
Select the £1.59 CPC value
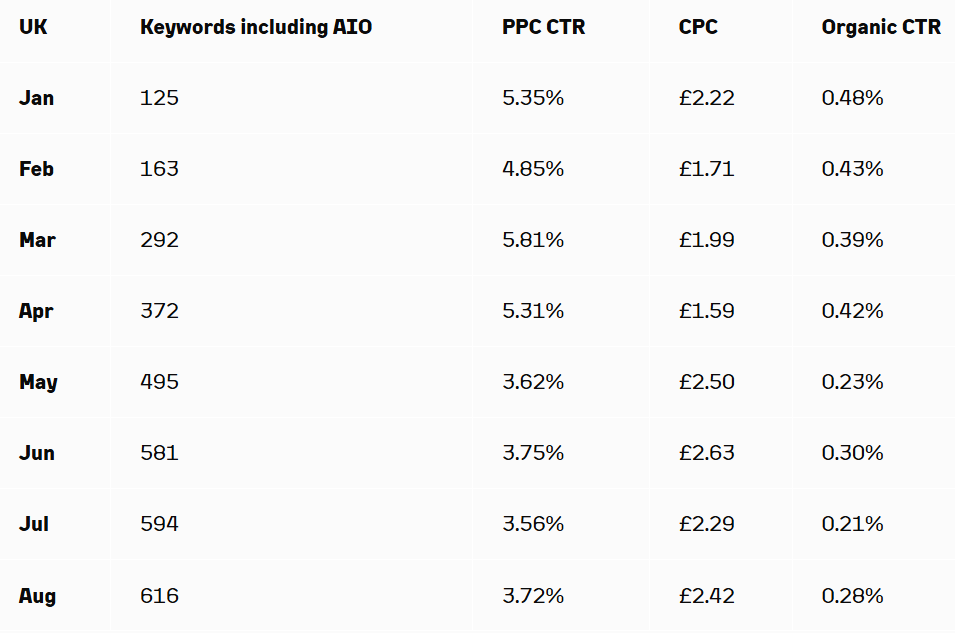pyautogui.click(x=706, y=311)
